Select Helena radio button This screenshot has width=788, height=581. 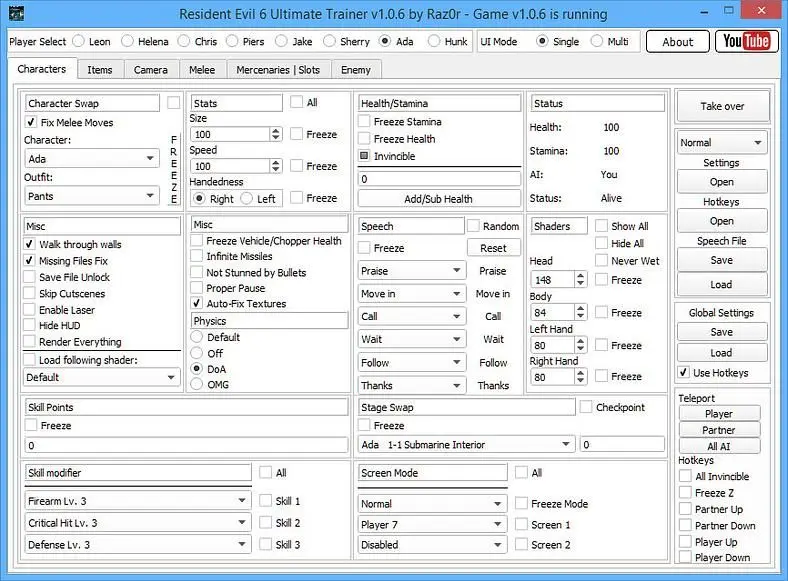click(x=127, y=41)
